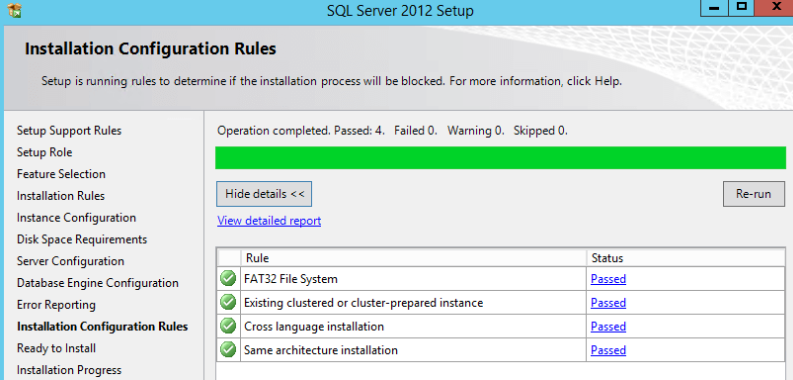
Task: Click the Status column header
Action: click(x=685, y=258)
